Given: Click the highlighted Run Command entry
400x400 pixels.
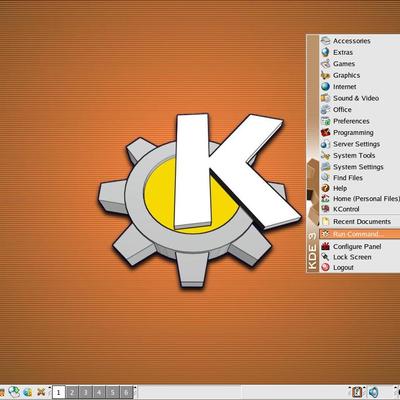Looking at the screenshot, I should pyautogui.click(x=360, y=234).
